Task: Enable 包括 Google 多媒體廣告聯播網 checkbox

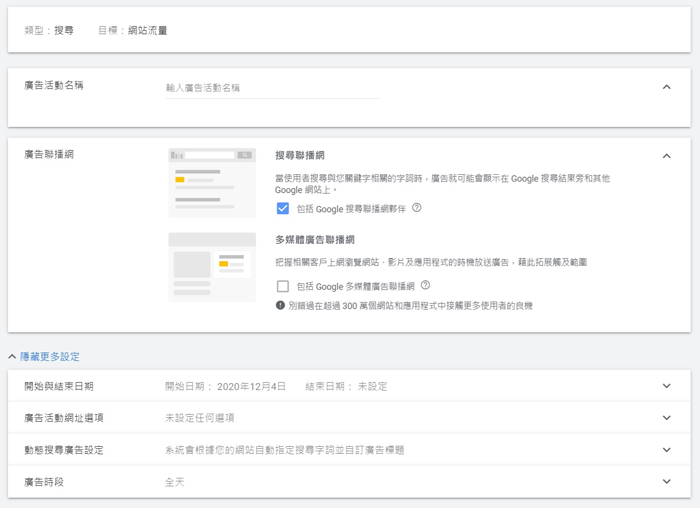Action: 283,286
